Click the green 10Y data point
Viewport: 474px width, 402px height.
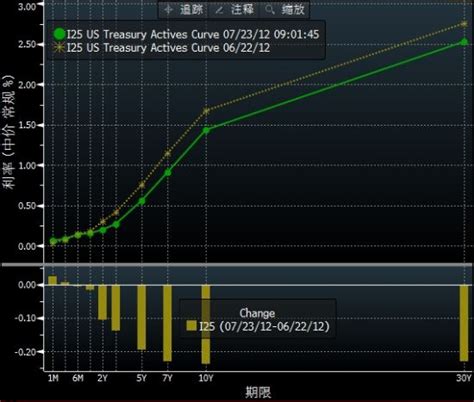click(x=206, y=130)
